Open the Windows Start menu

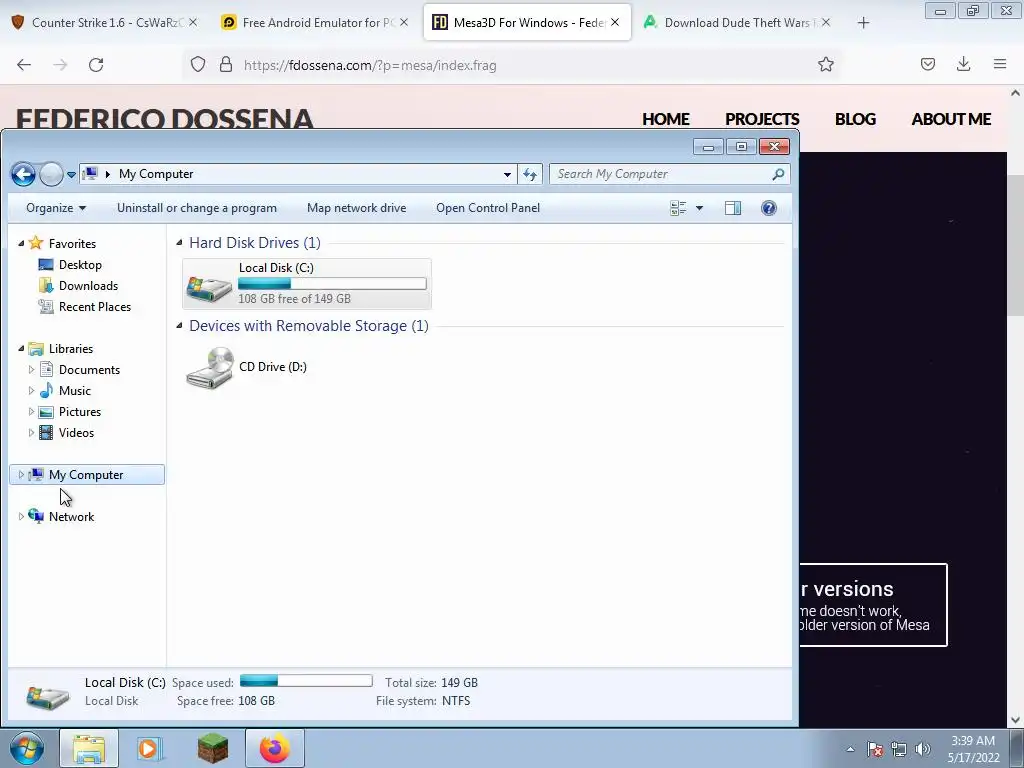[x=26, y=748]
